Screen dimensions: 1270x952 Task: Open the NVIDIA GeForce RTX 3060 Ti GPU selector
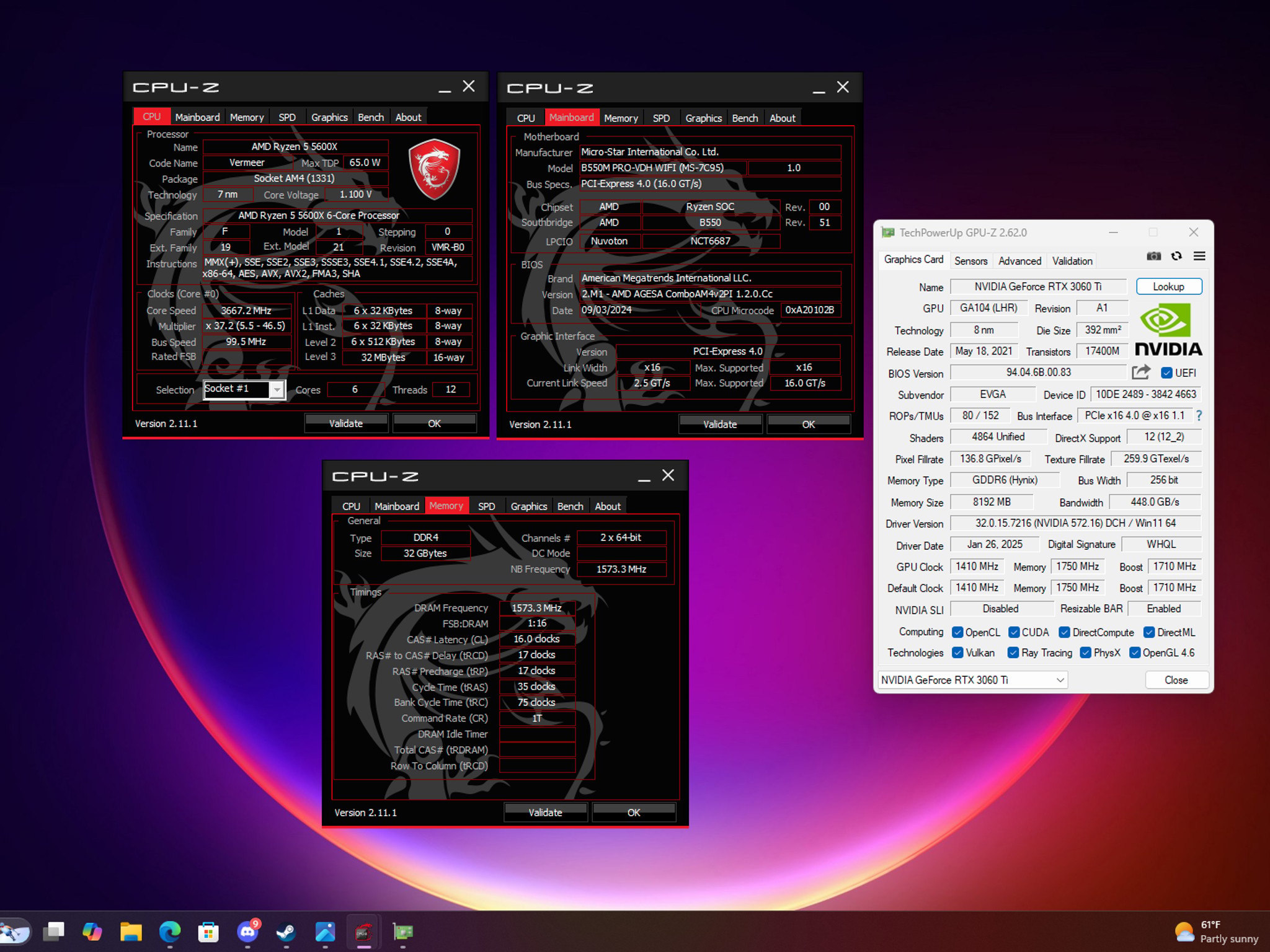point(973,680)
